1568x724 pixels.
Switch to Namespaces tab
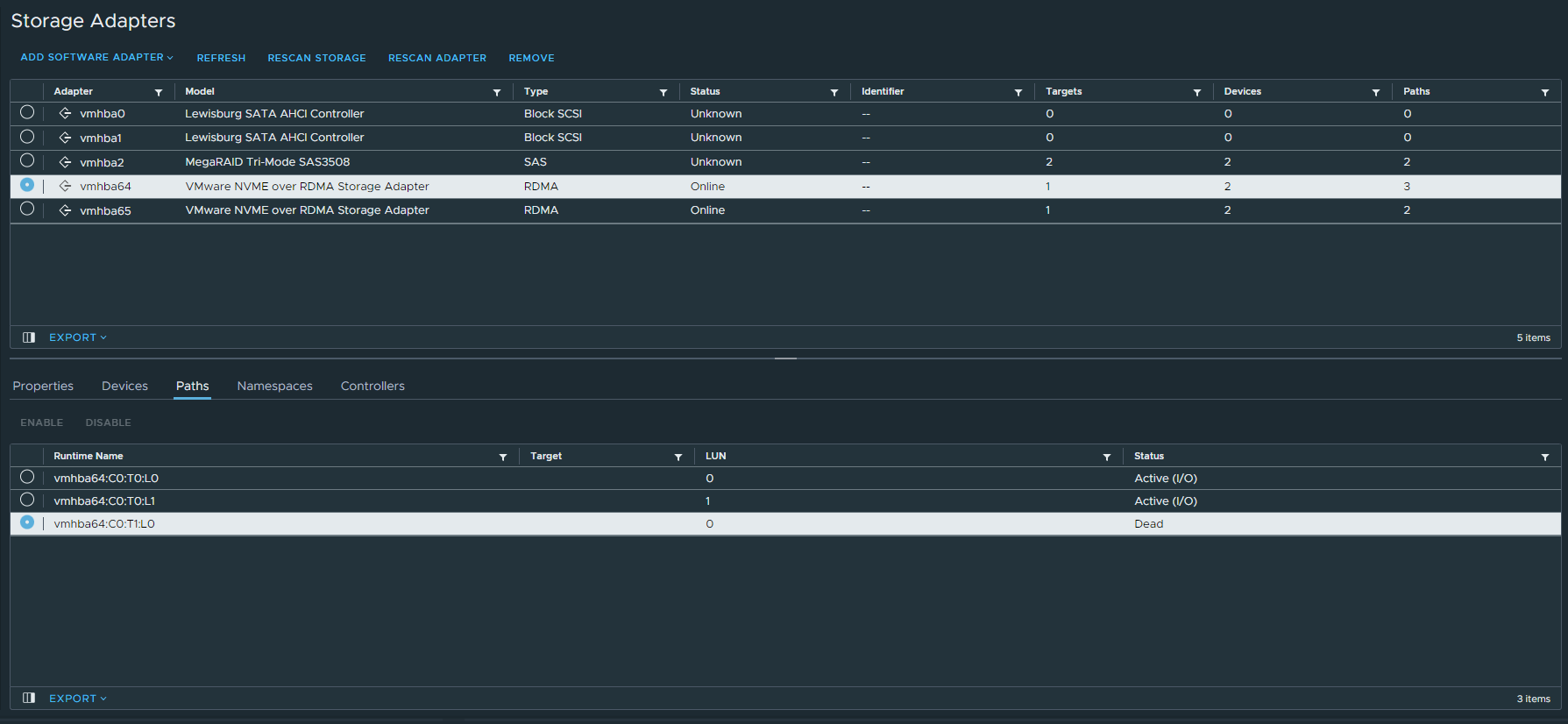pyautogui.click(x=274, y=386)
